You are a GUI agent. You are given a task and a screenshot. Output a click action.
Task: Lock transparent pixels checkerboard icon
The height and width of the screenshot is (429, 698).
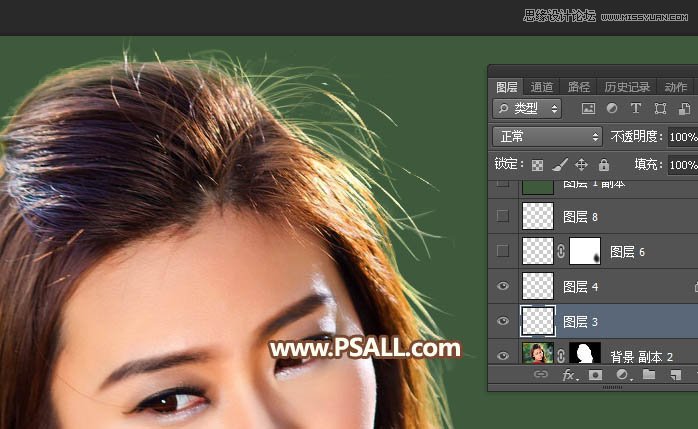pos(537,165)
